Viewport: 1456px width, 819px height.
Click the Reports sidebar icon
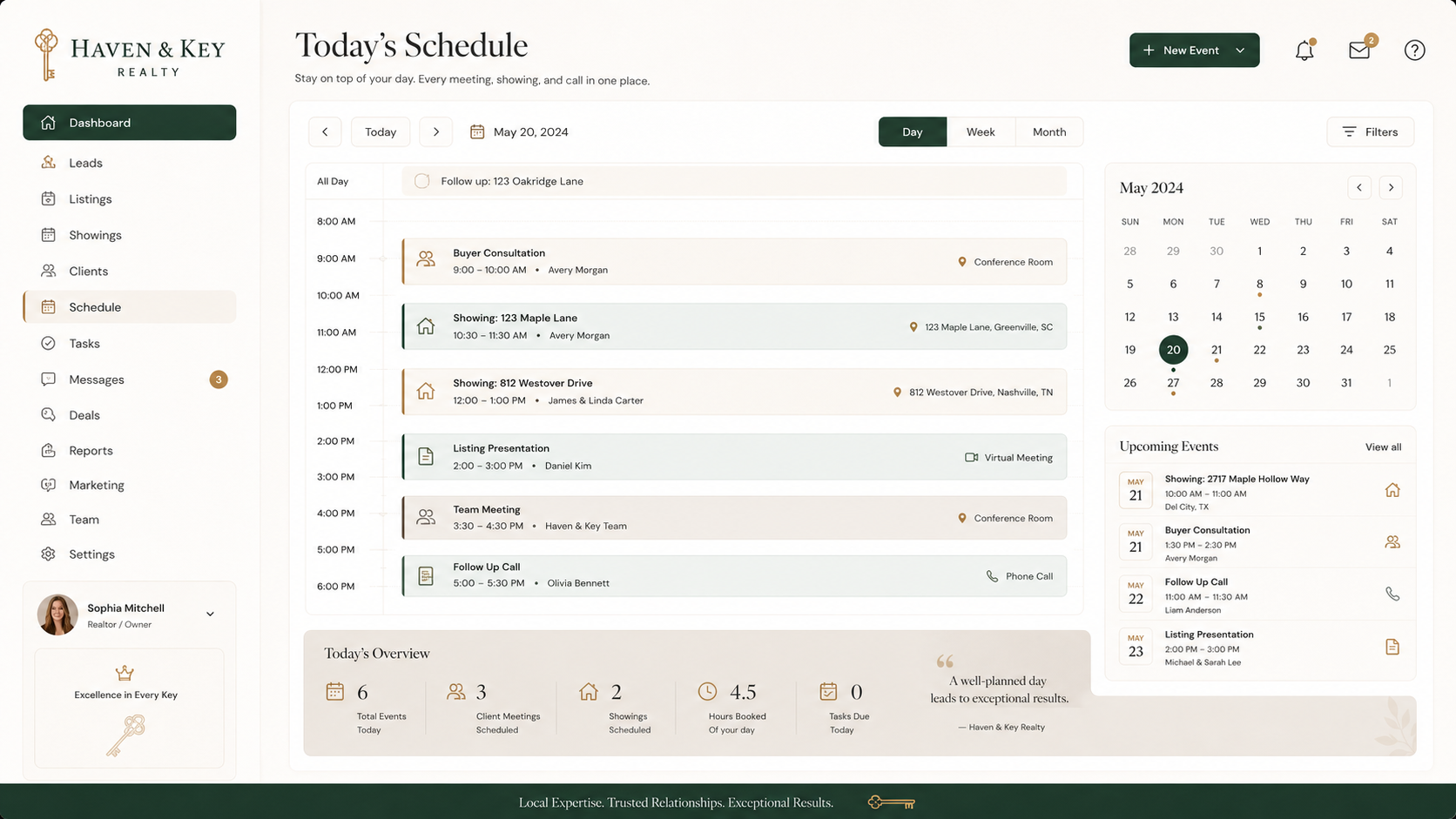(x=49, y=450)
